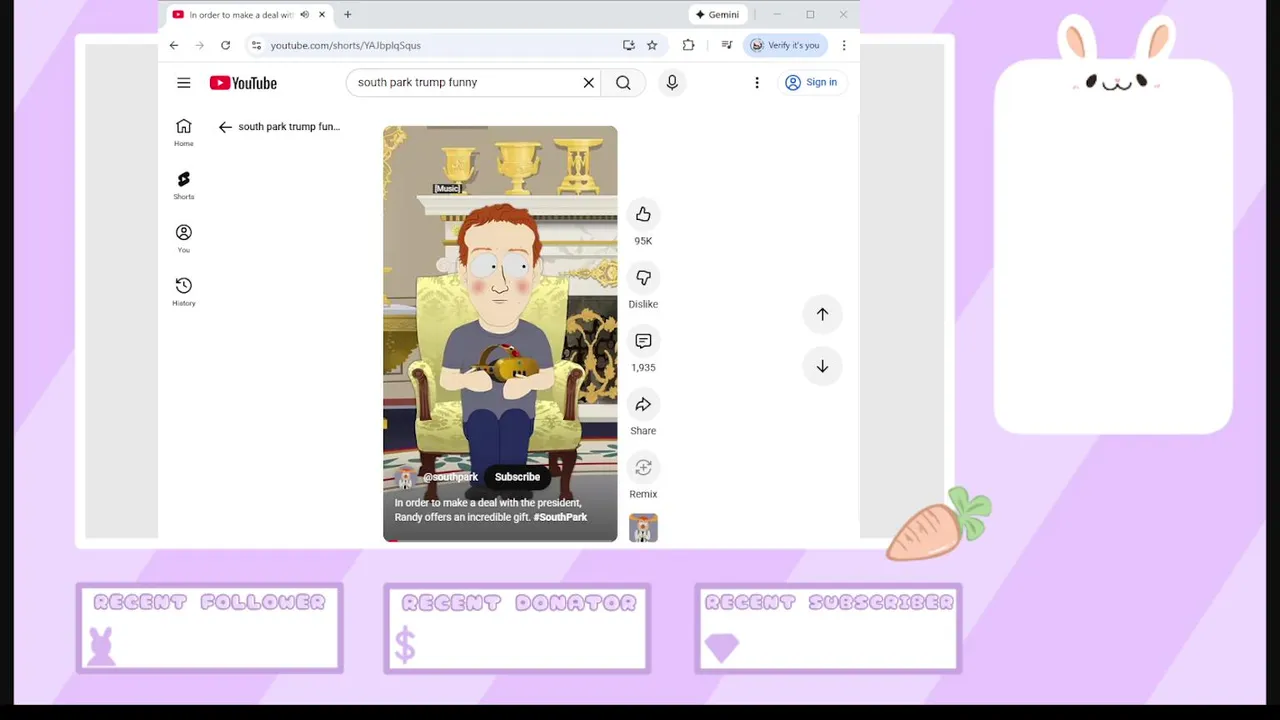1280x720 pixels.
Task: Search with your voice microphone
Action: coord(672,83)
